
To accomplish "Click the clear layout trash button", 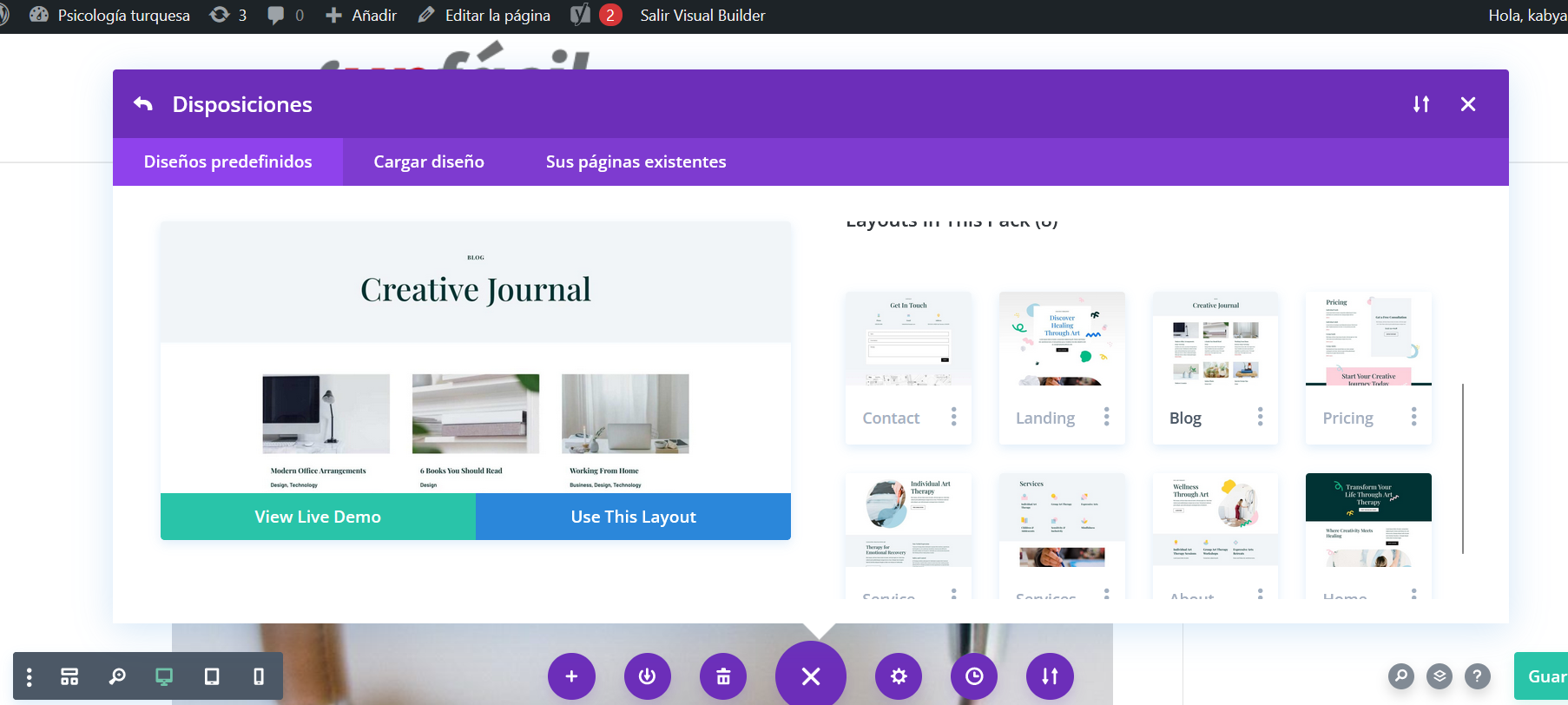I will (723, 676).
